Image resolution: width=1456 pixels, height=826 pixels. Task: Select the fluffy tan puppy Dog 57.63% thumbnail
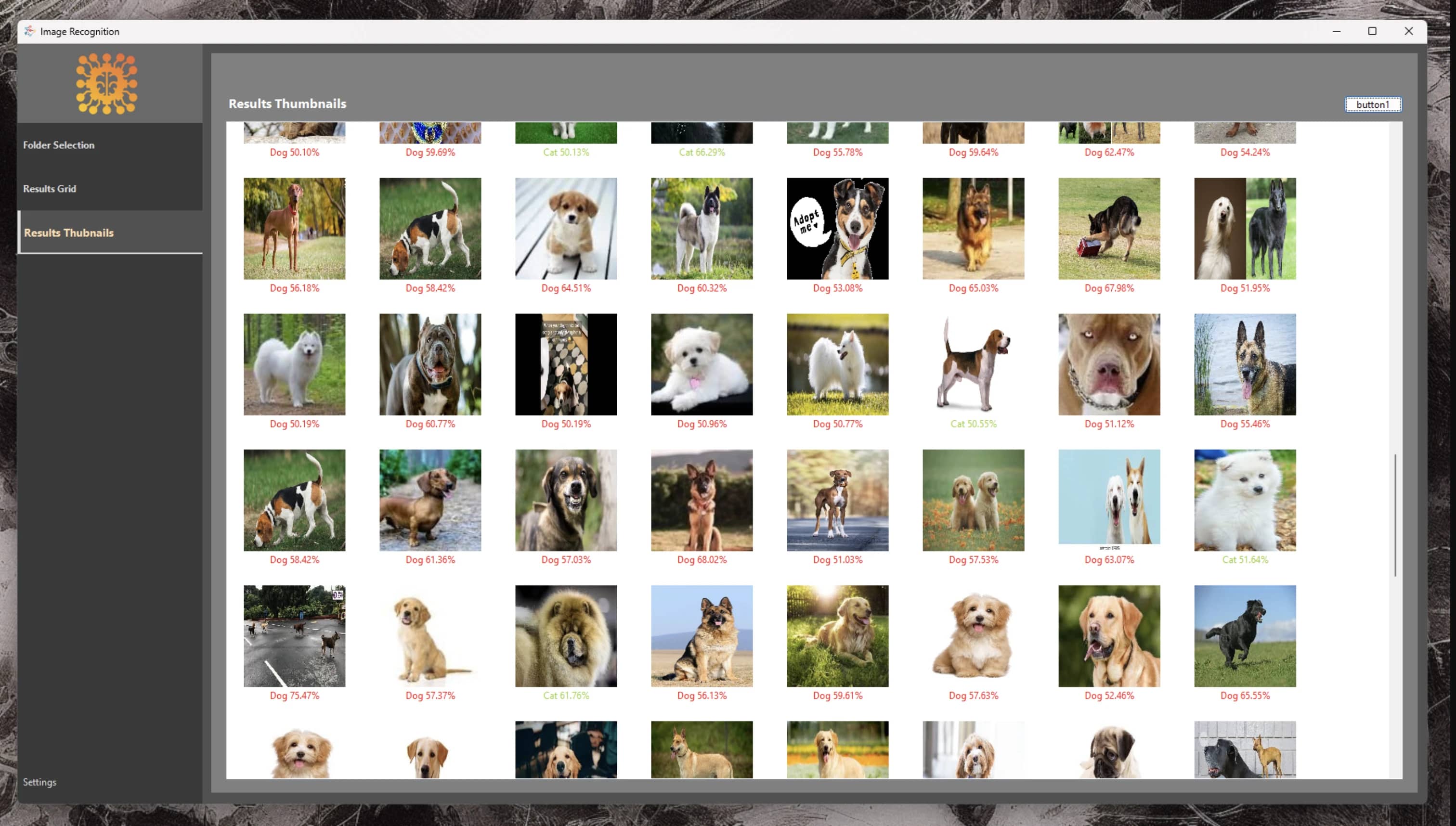[x=973, y=636]
